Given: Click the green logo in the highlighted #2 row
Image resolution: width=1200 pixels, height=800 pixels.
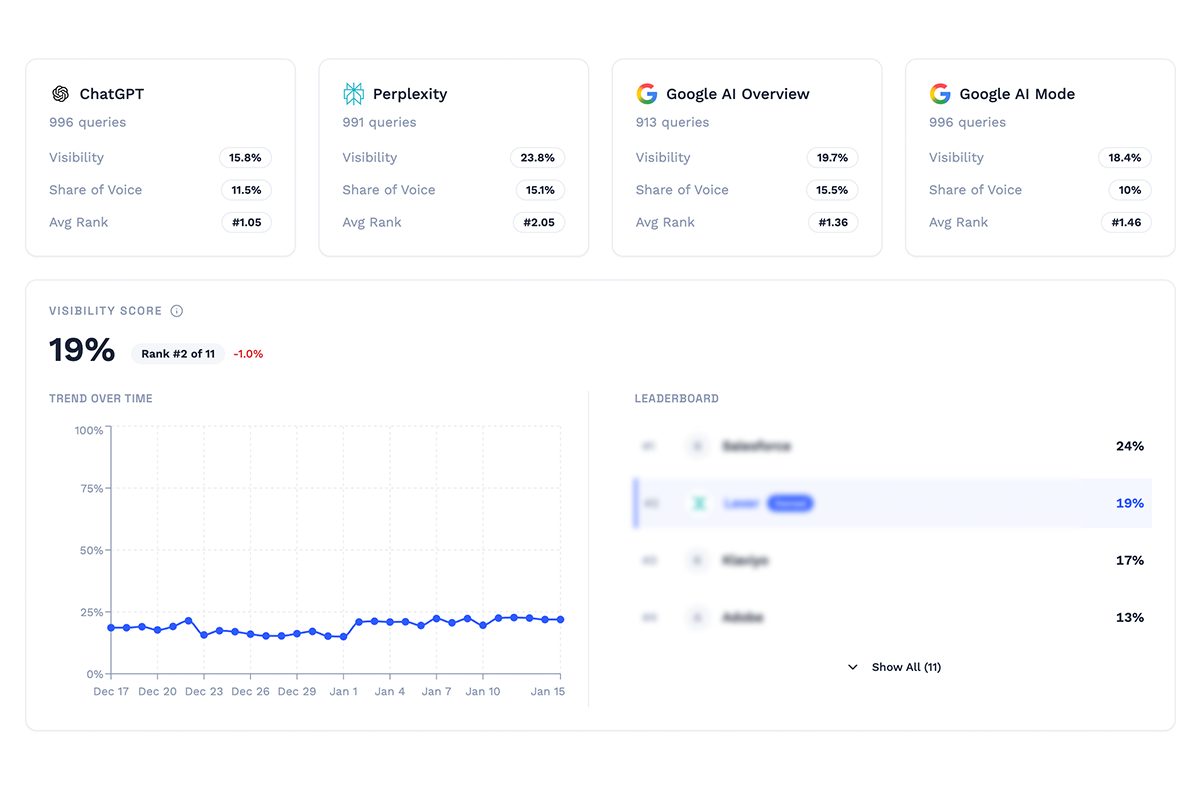Looking at the screenshot, I should pyautogui.click(x=697, y=503).
